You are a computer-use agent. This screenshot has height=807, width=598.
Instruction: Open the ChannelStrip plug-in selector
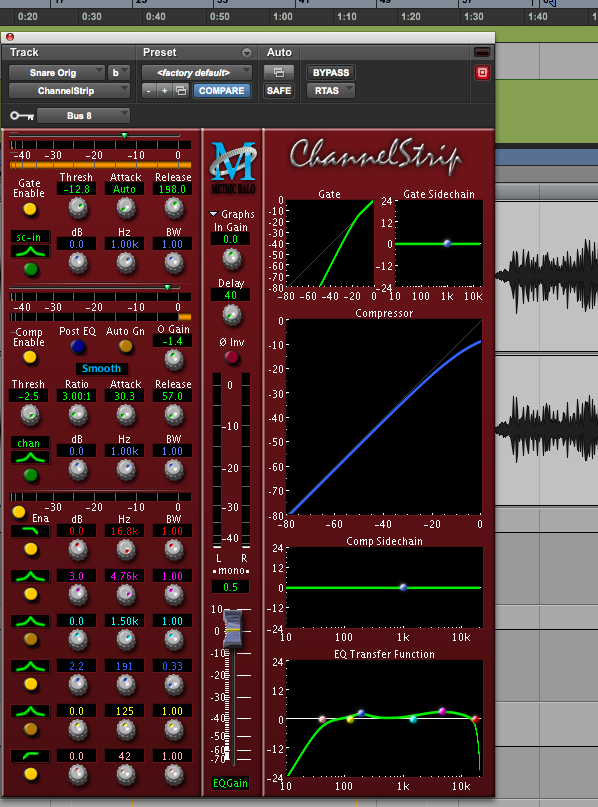click(x=69, y=91)
